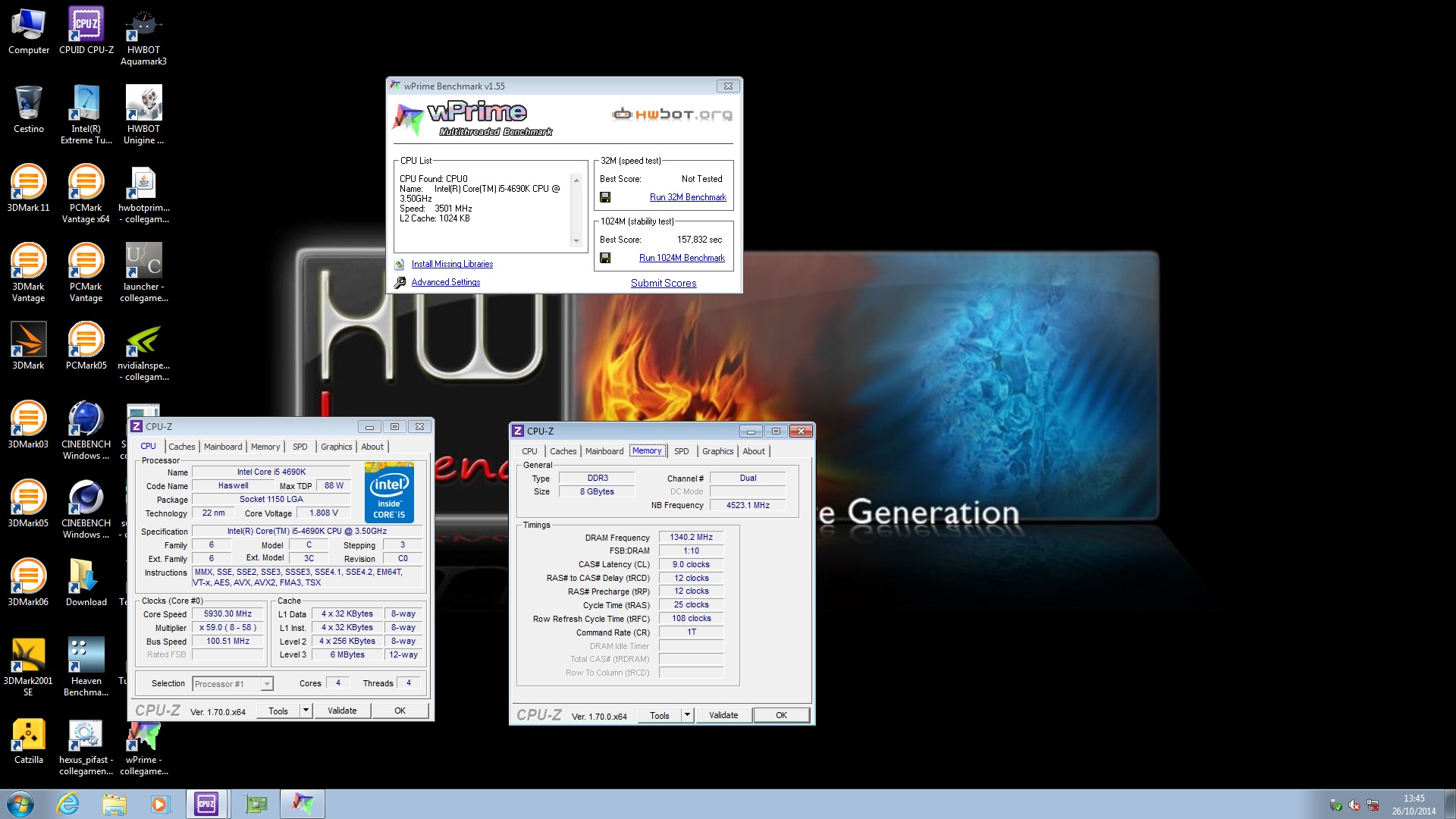Expand Tools dropdown arrow in Memory CPU-Z window
Image resolution: width=1456 pixels, height=819 pixels.
(687, 715)
